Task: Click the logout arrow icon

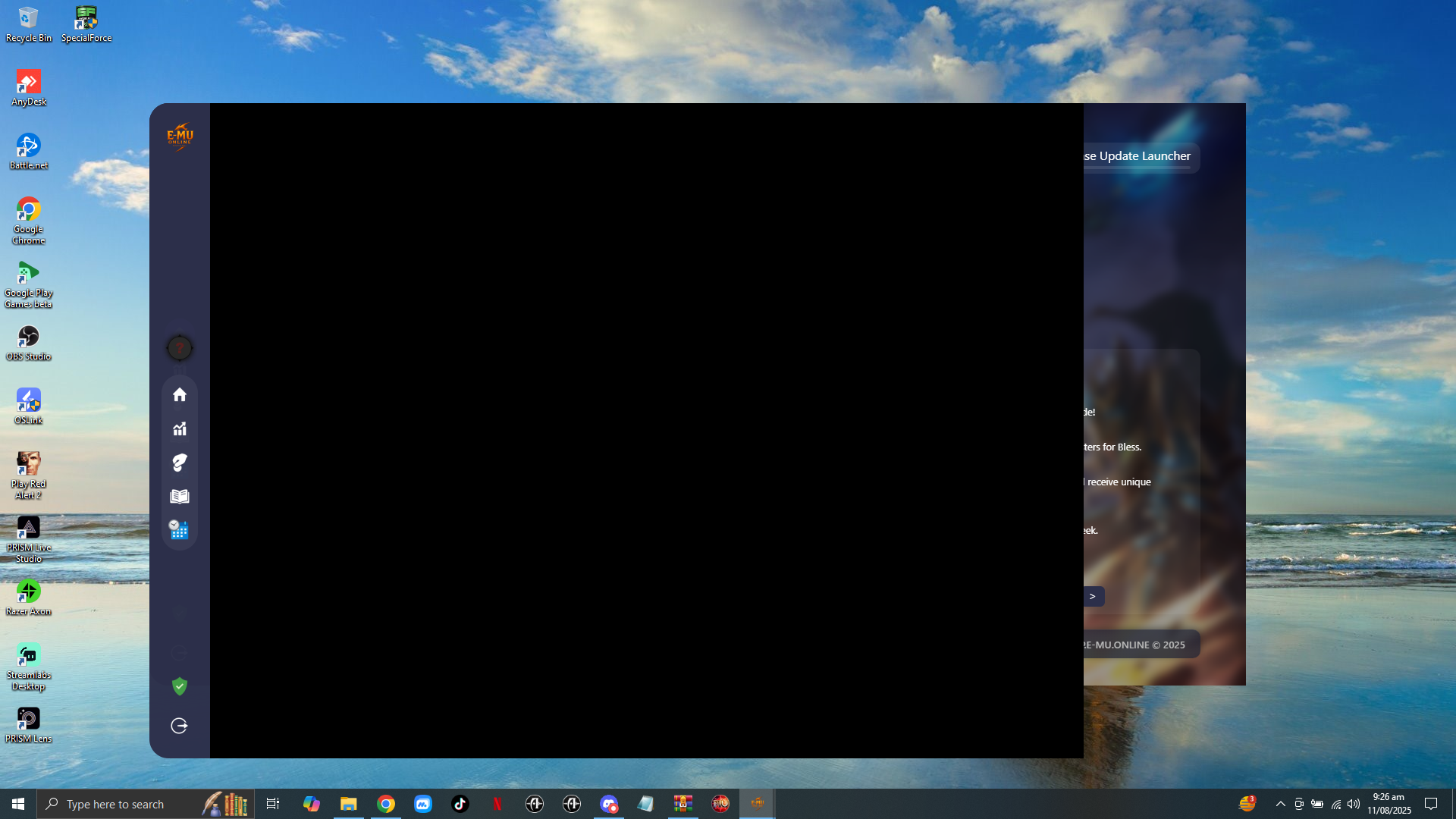Action: tap(180, 726)
